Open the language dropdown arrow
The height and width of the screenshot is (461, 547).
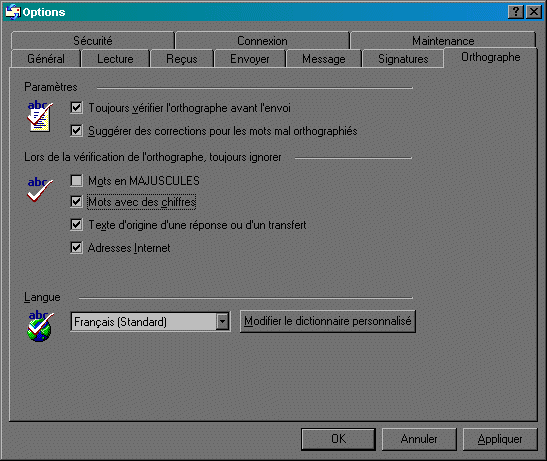tap(222, 321)
